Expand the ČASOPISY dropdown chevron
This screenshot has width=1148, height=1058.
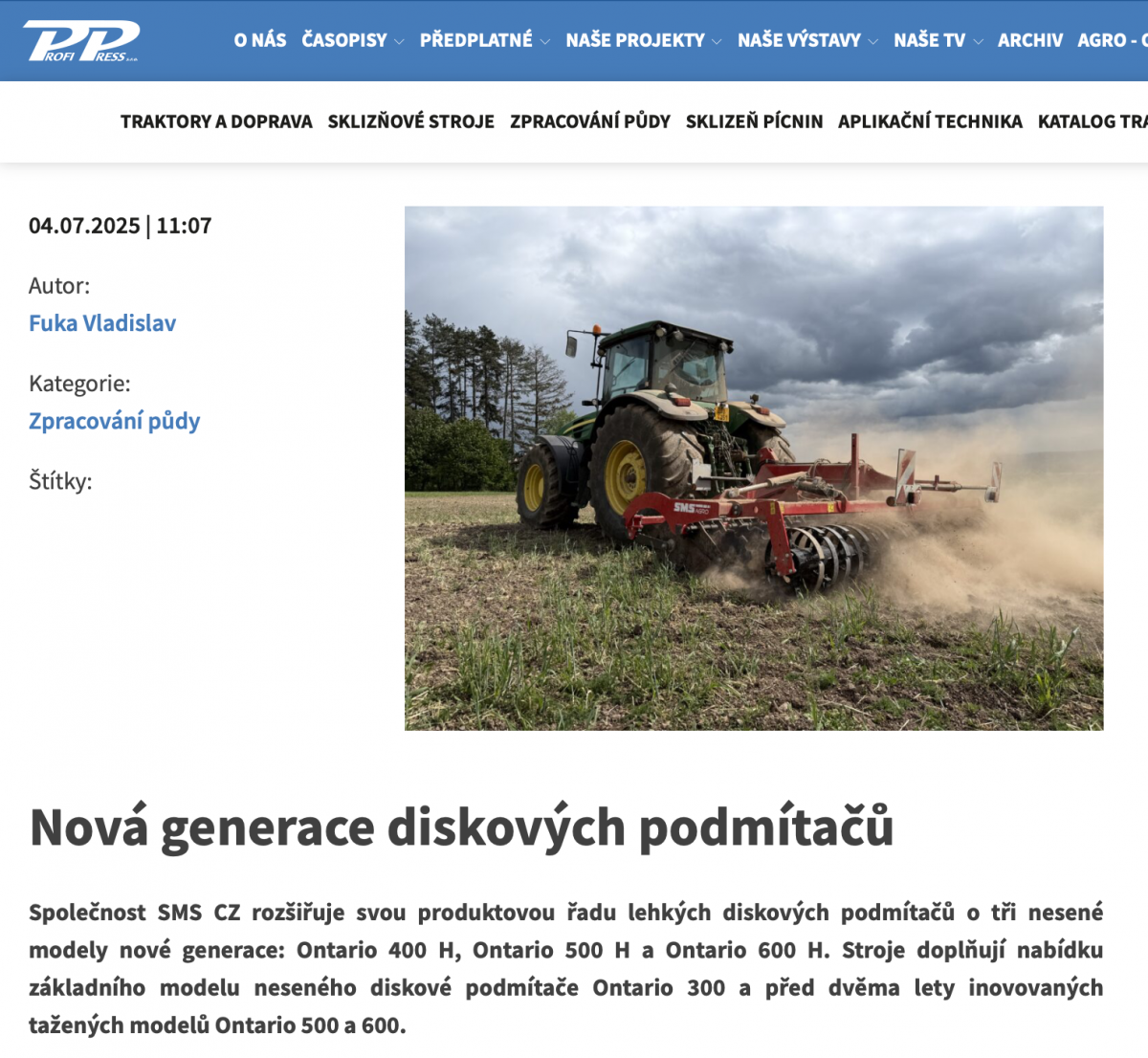coord(399,41)
